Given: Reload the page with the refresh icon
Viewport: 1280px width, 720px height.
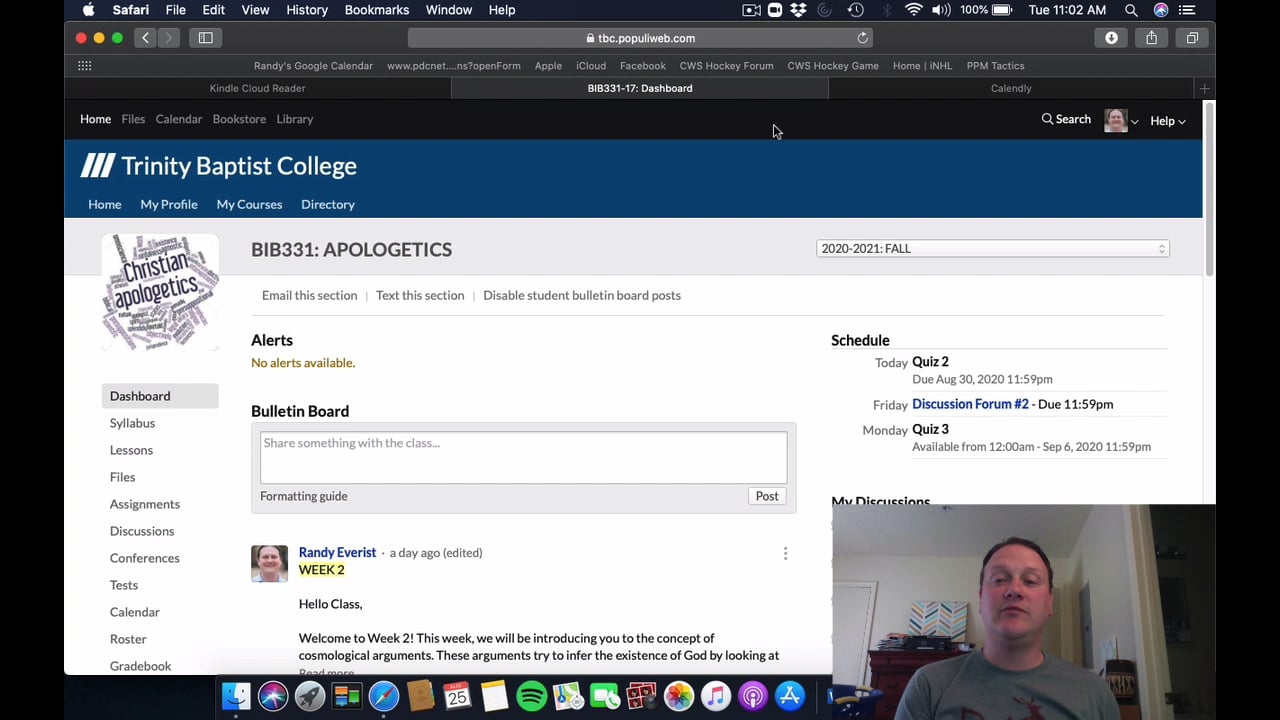Looking at the screenshot, I should [x=862, y=38].
